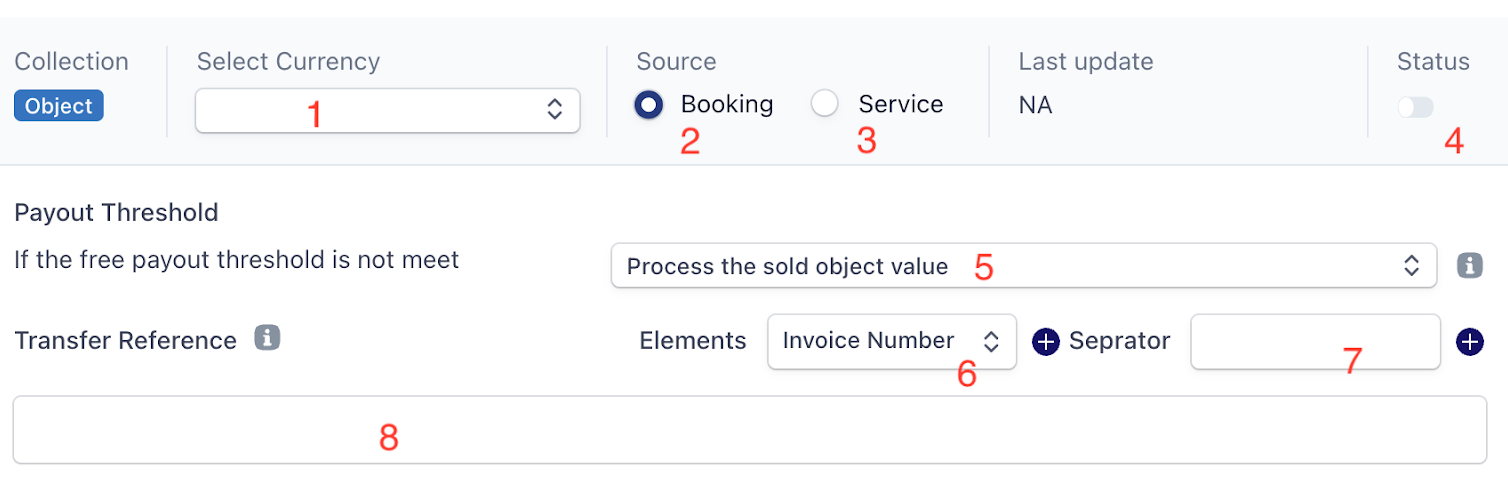Screen dimensions: 1508x478
Task: Click the info icon right of payout threshold dropdown
Action: point(1469,266)
